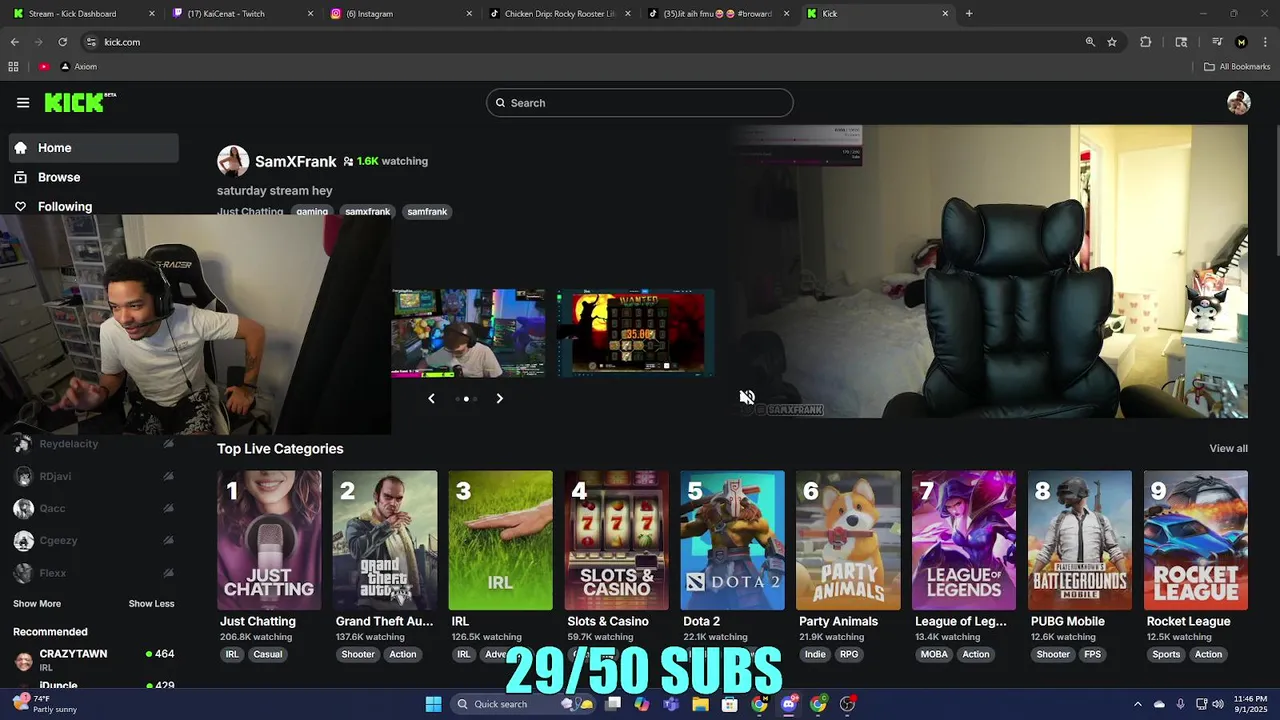1280x720 pixels.
Task: Open the Just Chatting category card
Action: click(x=269, y=540)
